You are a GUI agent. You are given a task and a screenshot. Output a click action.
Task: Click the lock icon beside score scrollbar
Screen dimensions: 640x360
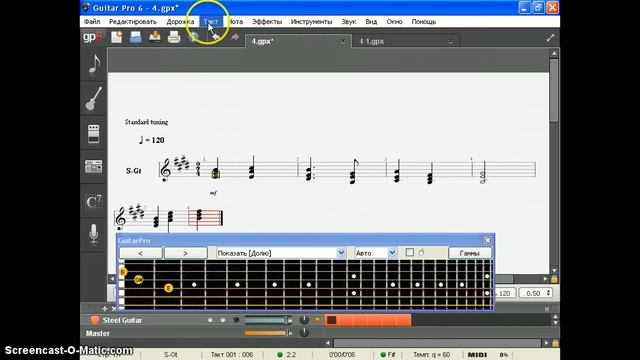point(554,279)
